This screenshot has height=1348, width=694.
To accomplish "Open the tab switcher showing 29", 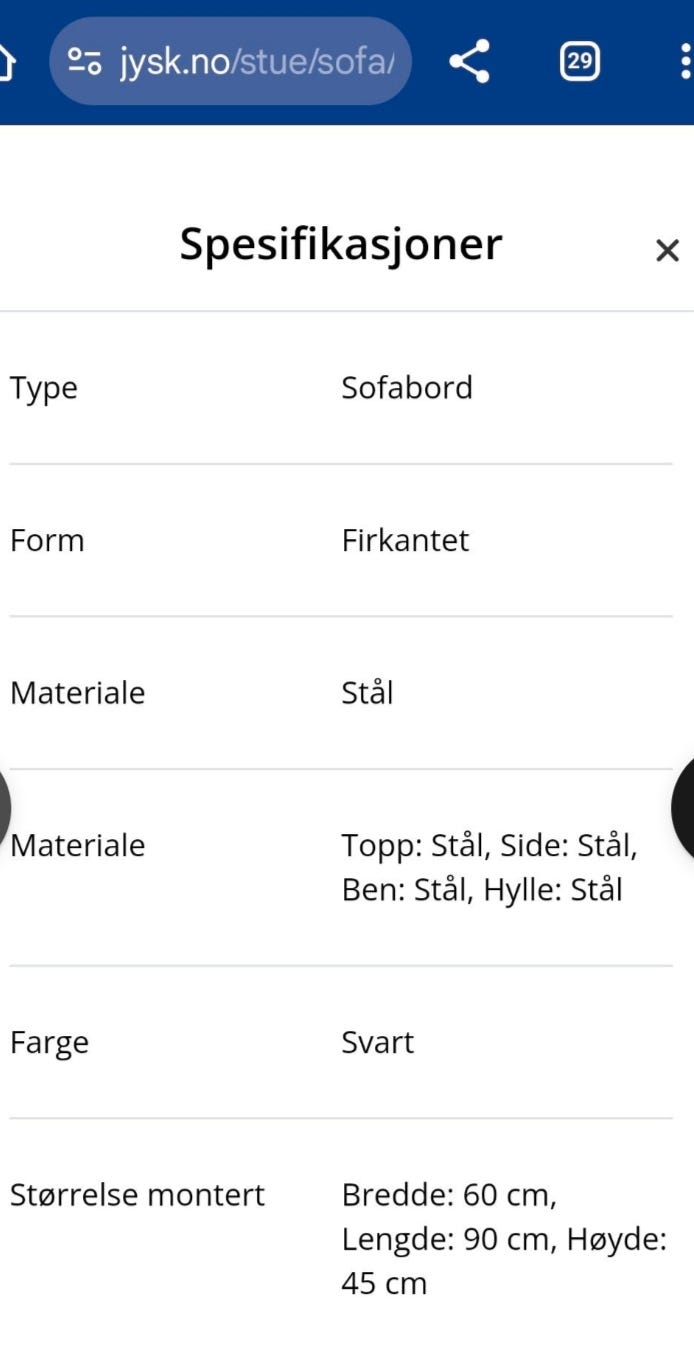I will [579, 62].
